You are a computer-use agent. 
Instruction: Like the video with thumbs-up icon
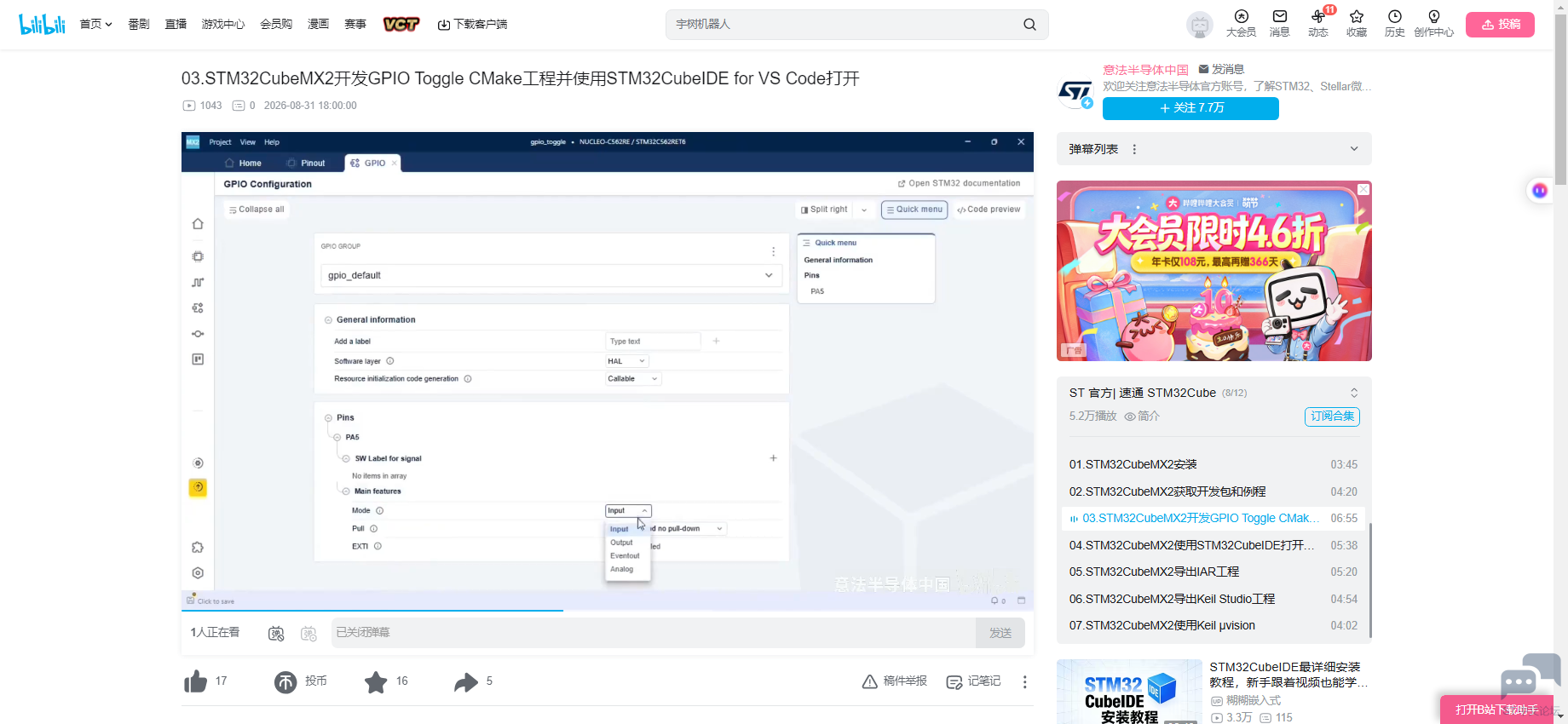196,681
